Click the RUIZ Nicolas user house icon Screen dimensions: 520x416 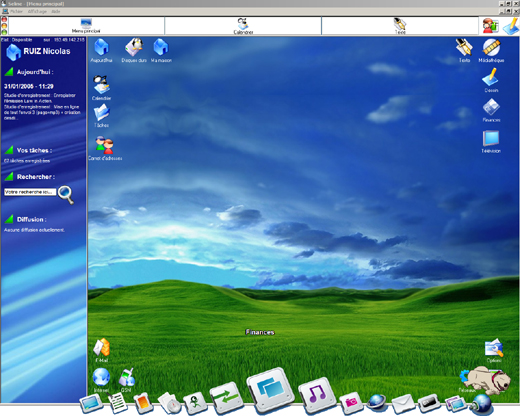pos(14,52)
